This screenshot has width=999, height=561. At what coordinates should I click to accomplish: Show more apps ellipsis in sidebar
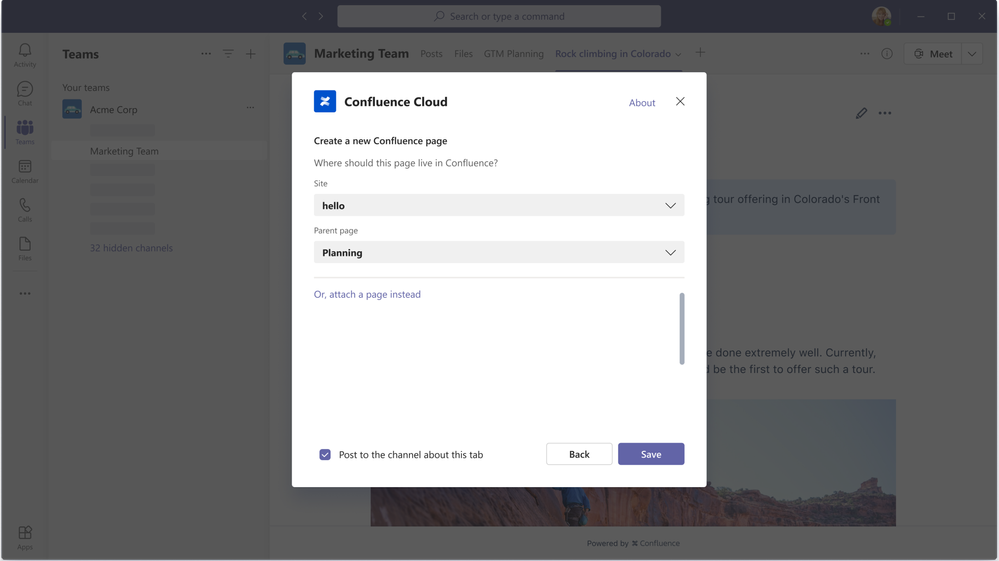point(25,294)
